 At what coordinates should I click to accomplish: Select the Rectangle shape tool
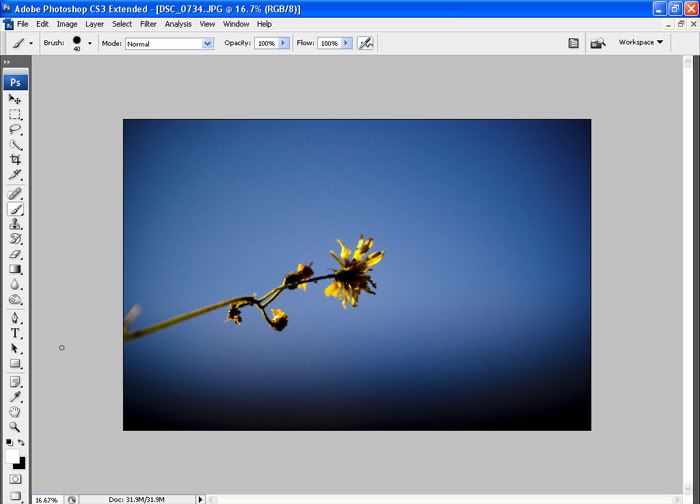point(15,363)
